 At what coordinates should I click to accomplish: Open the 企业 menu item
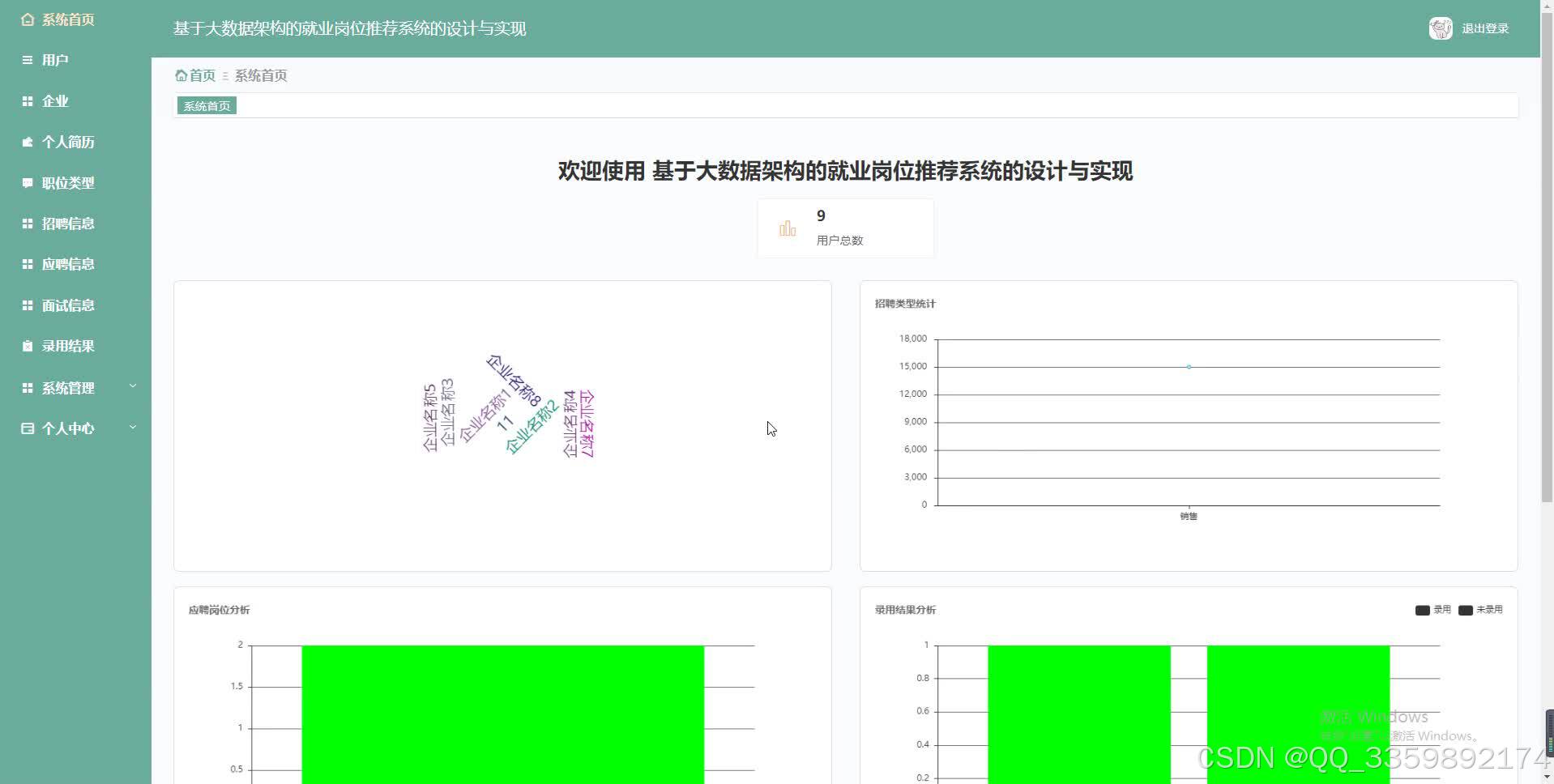tap(55, 101)
